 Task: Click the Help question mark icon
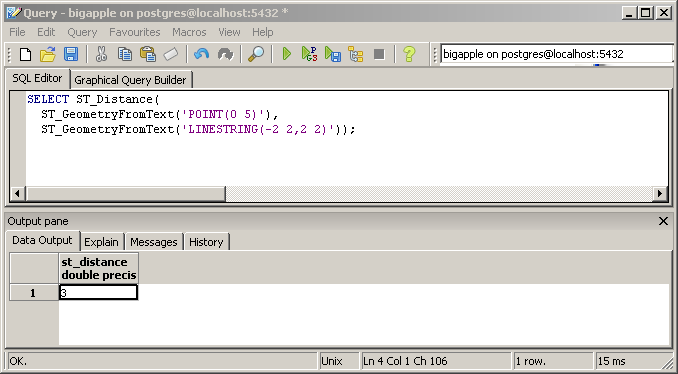pos(409,54)
